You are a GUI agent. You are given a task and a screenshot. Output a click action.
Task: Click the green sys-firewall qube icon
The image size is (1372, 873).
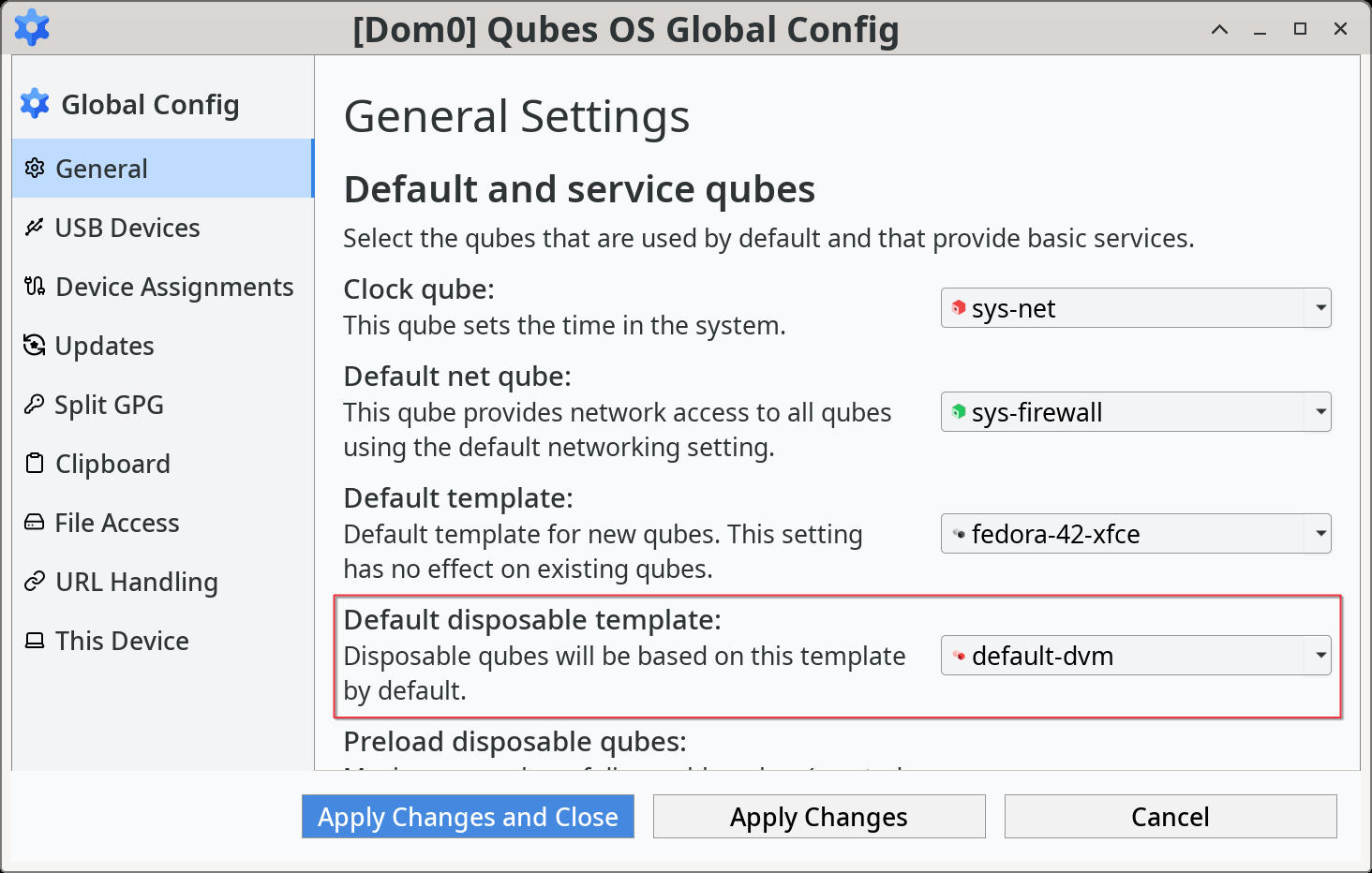point(959,410)
